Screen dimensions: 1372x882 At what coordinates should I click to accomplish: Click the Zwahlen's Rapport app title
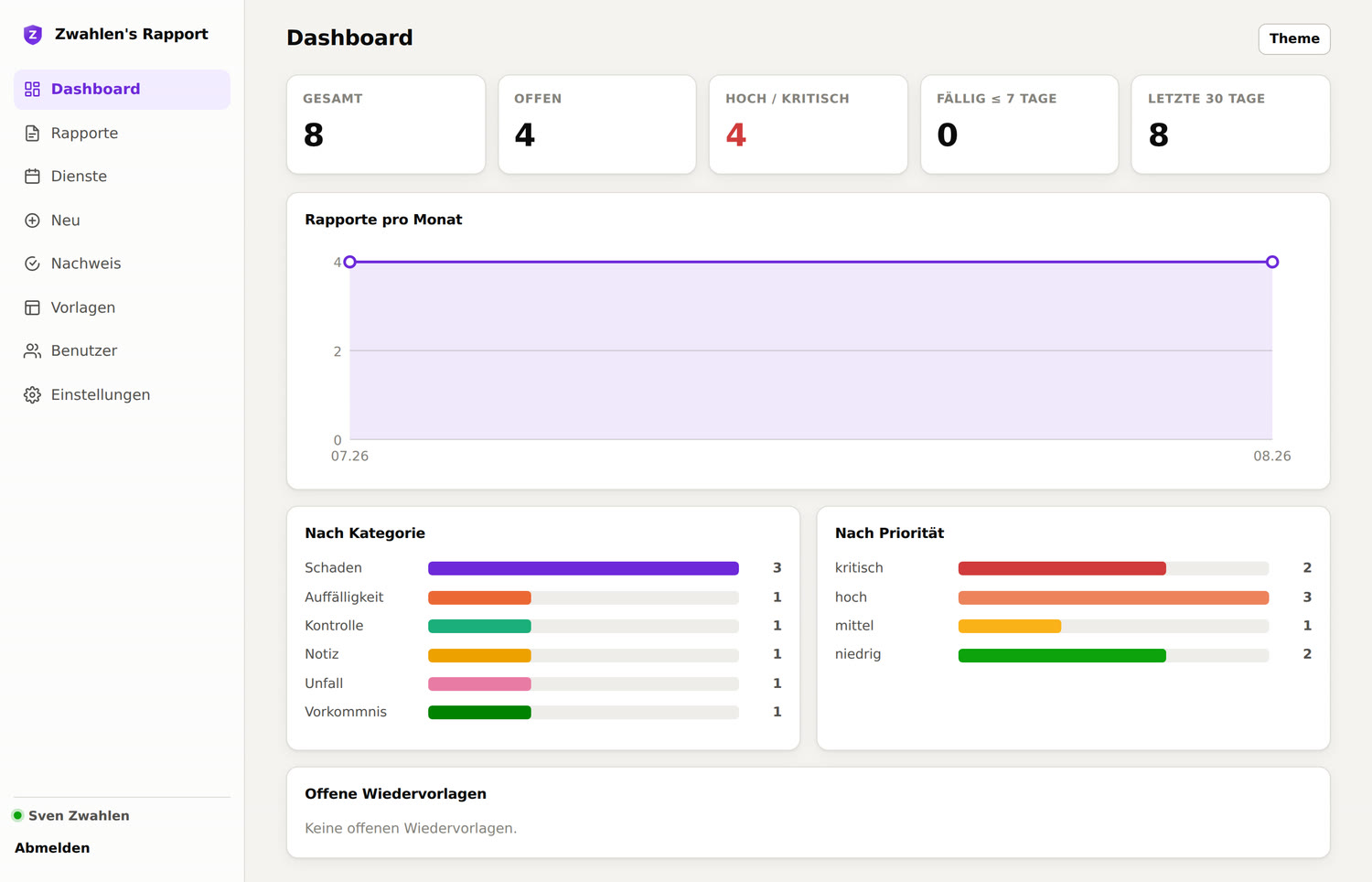pyautogui.click(x=132, y=34)
